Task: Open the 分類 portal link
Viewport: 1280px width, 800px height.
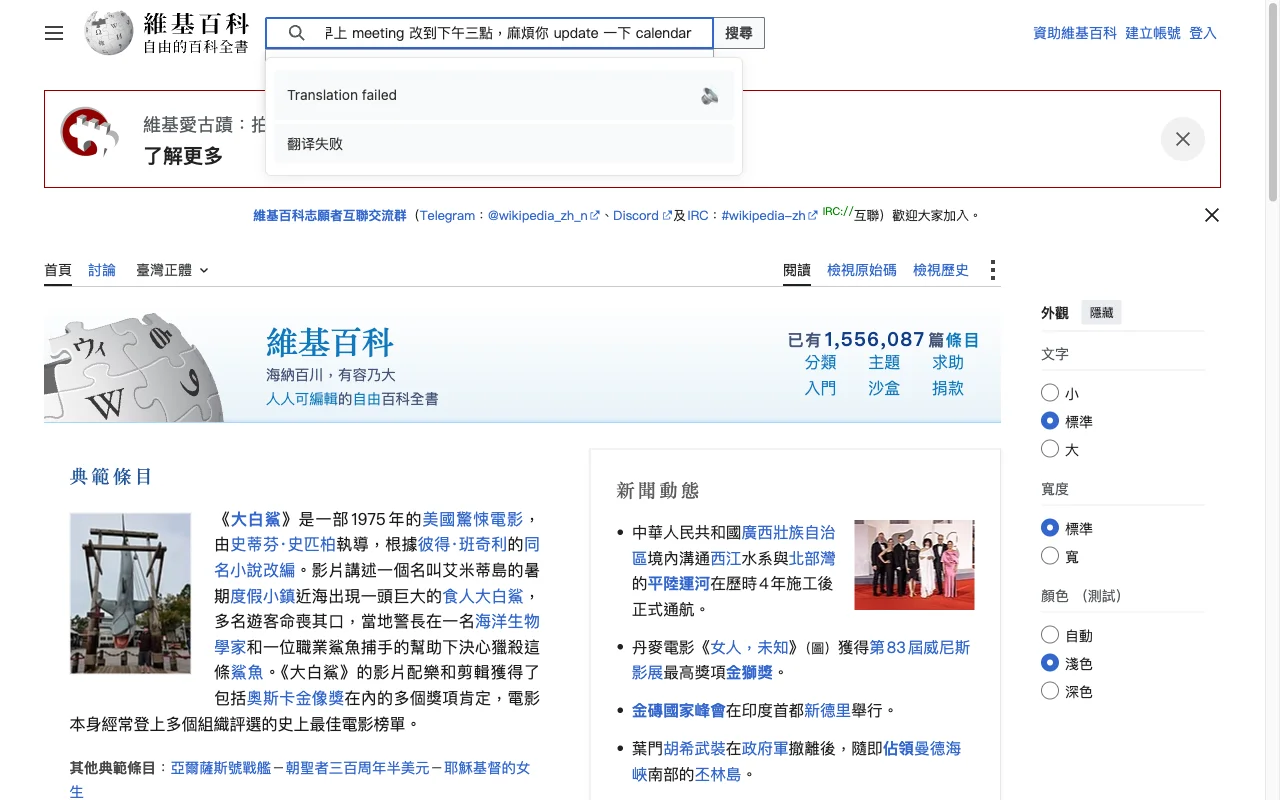Action: click(x=821, y=362)
